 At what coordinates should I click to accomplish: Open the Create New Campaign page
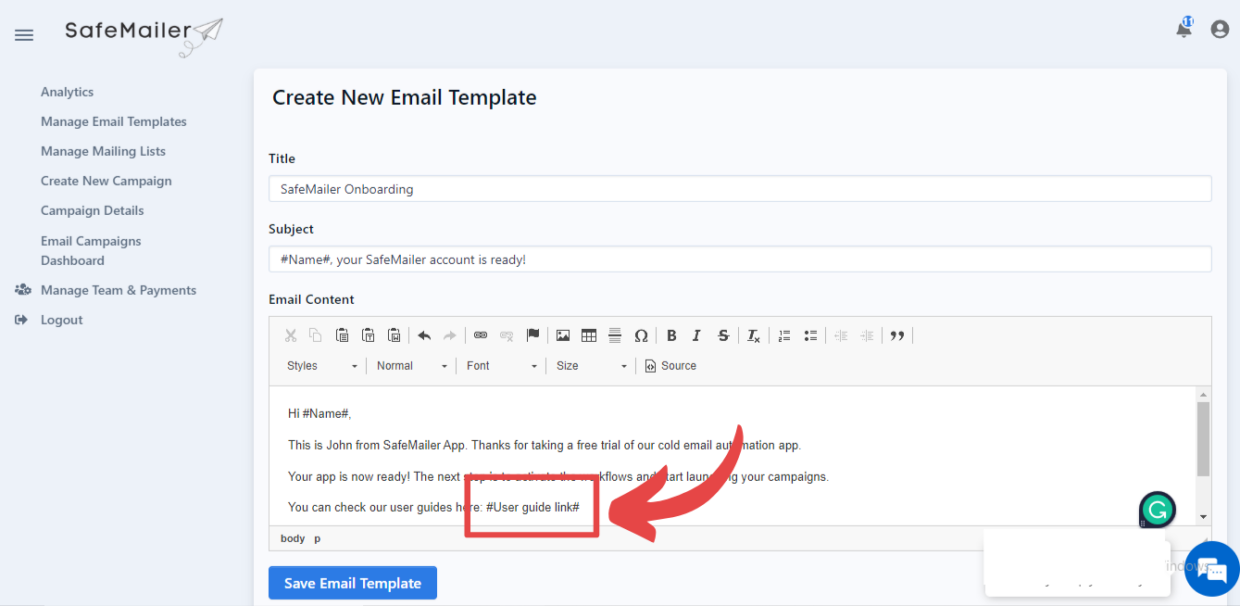[106, 180]
